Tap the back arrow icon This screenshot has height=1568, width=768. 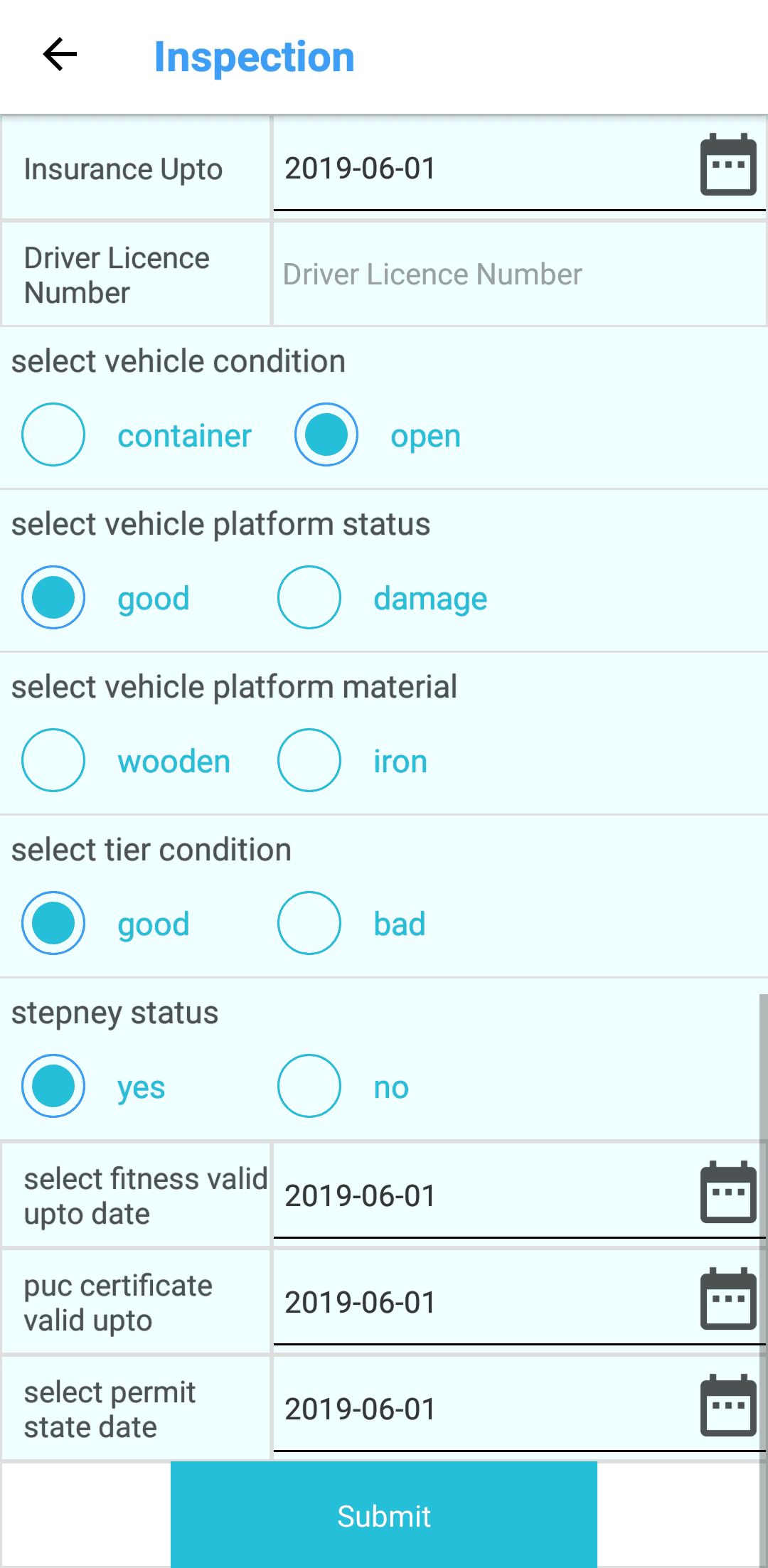pyautogui.click(x=60, y=55)
